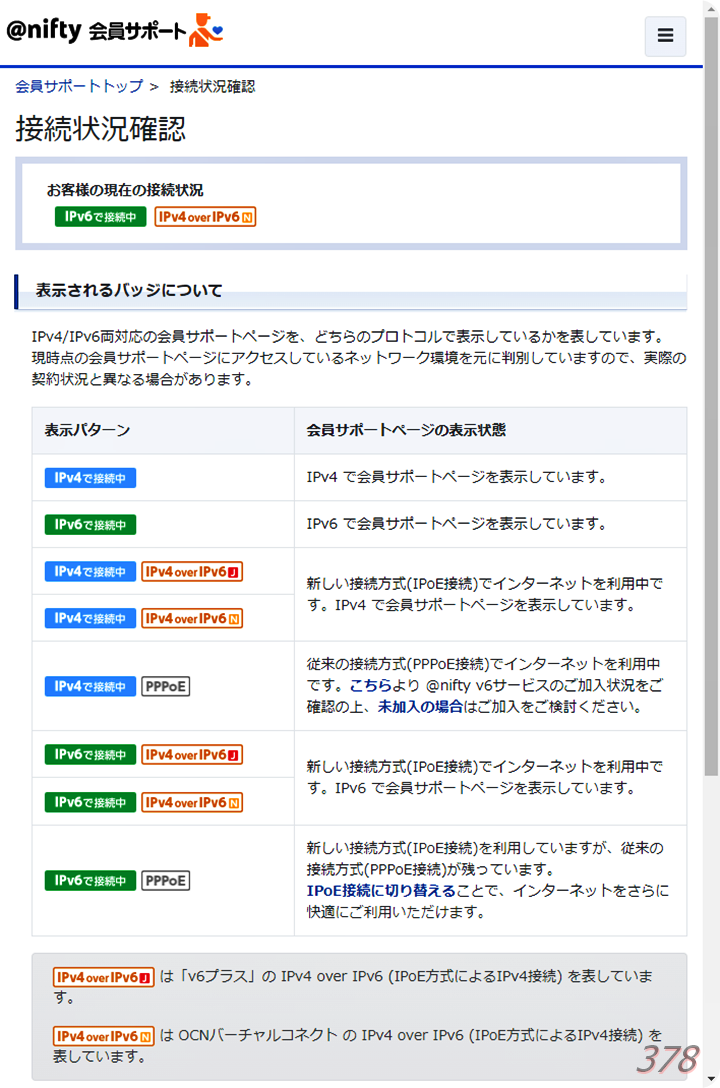The height and width of the screenshot is (1088, 720).
Task: Open the 未加入の場合 link
Action: pyautogui.click(x=420, y=707)
